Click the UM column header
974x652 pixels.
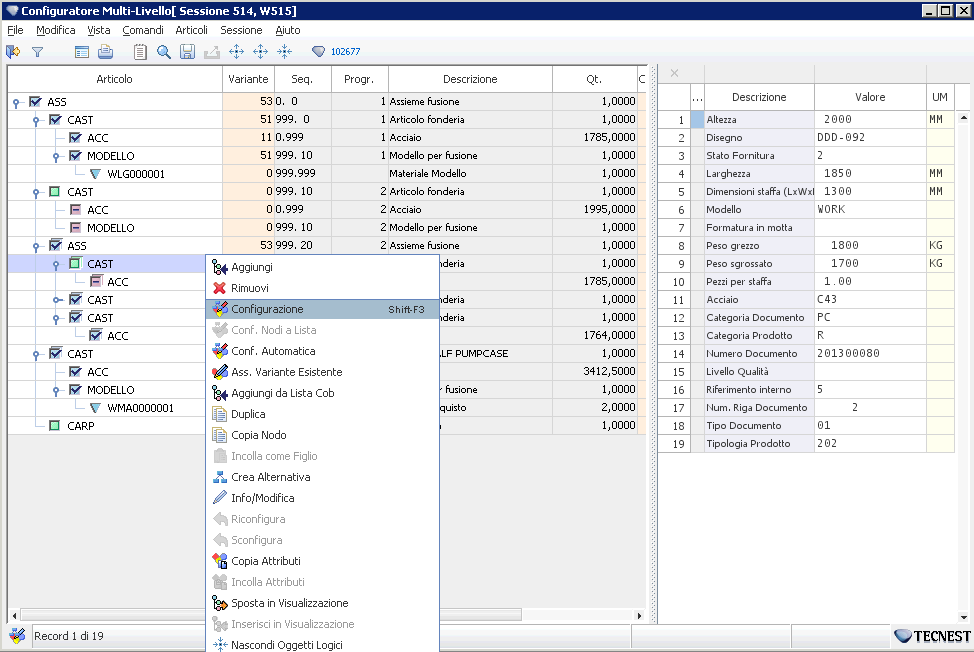940,97
